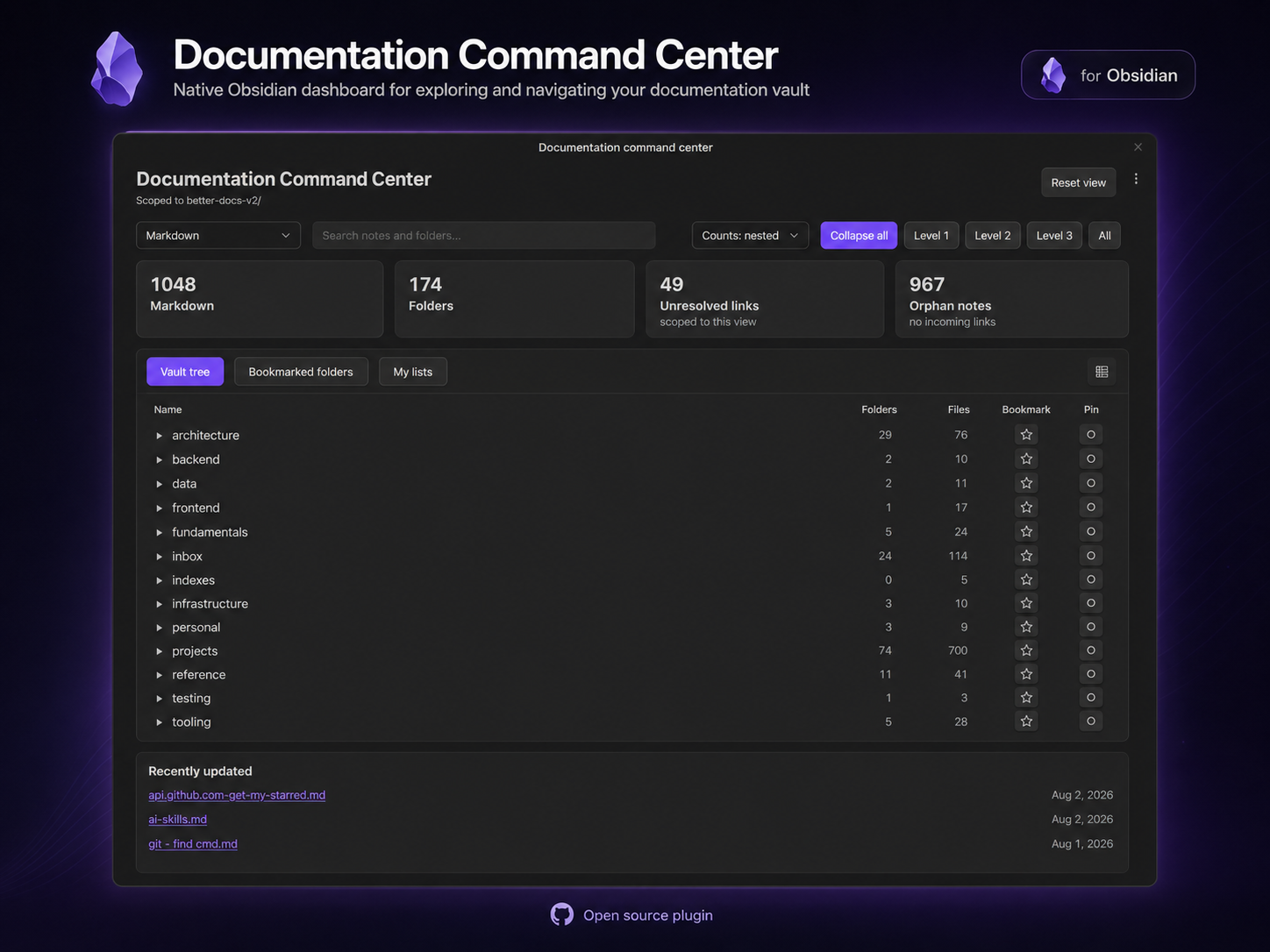
Task: Open the ai-skills.md note link
Action: pyautogui.click(x=178, y=820)
